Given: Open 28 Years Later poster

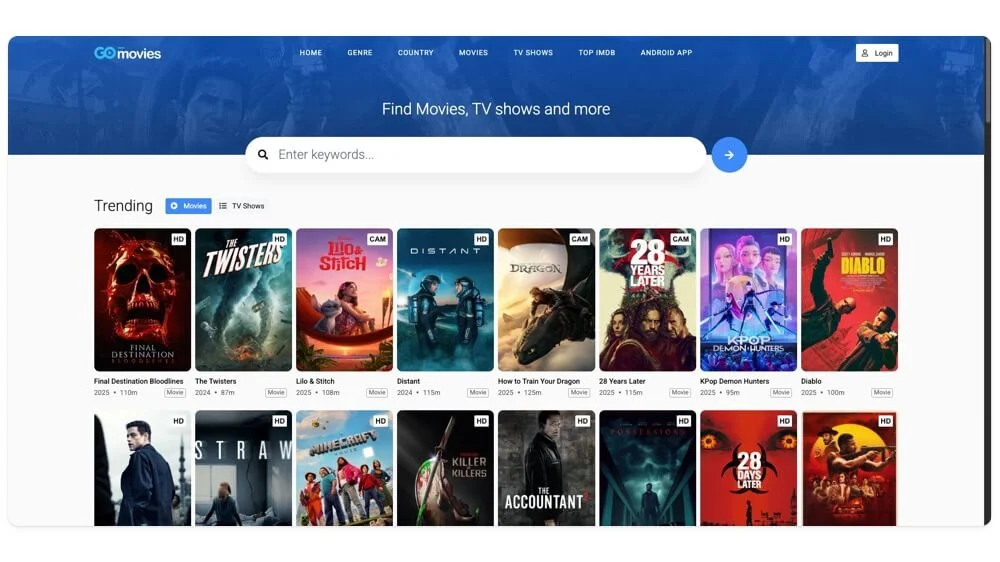Looking at the screenshot, I should coord(647,300).
